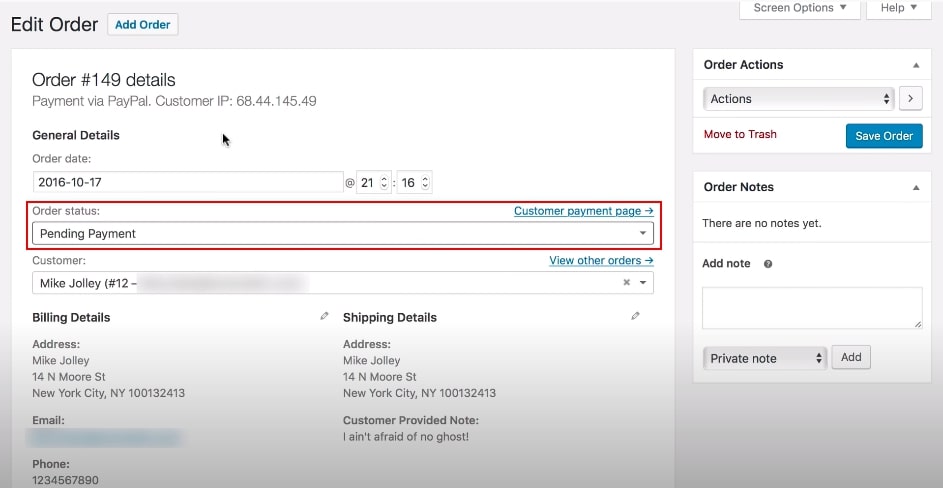
Task: Click phone number 1234567890
Action: (65, 481)
